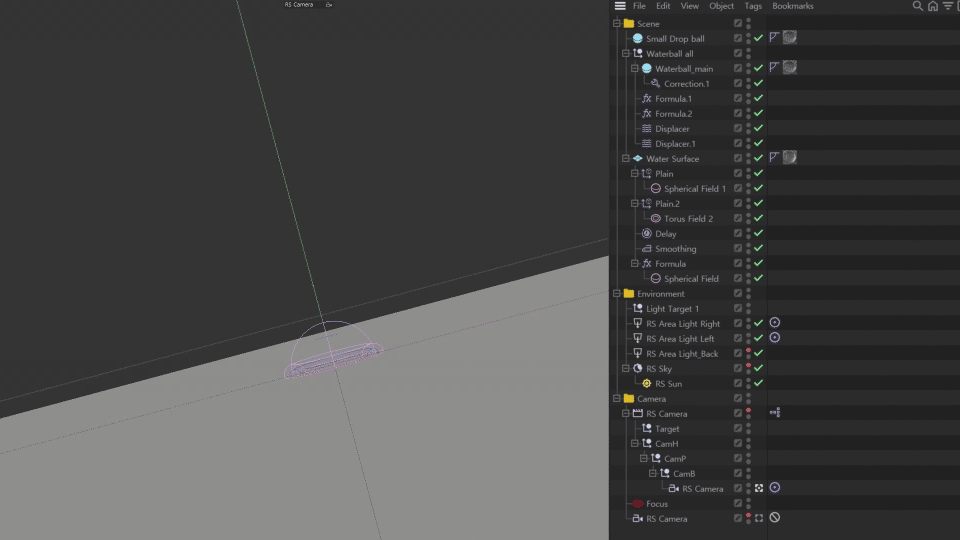
Task: Collapse the Waterball all group
Action: (x=626, y=53)
